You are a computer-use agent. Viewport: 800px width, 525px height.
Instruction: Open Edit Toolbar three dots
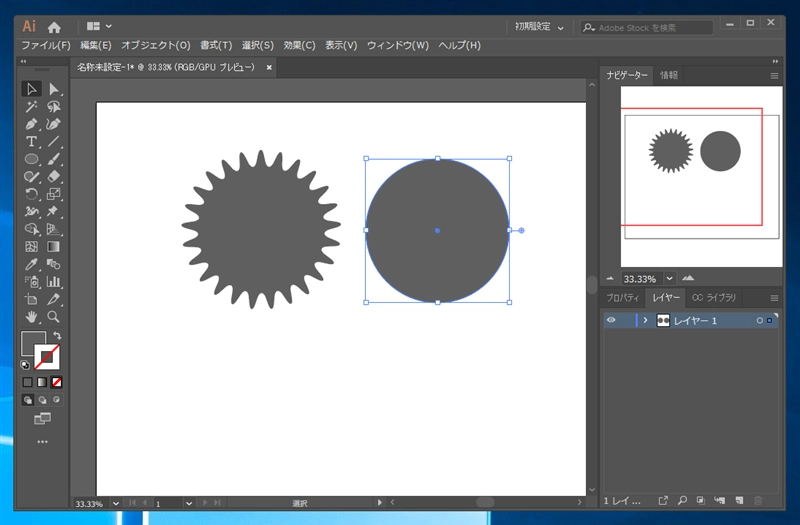pos(42,442)
